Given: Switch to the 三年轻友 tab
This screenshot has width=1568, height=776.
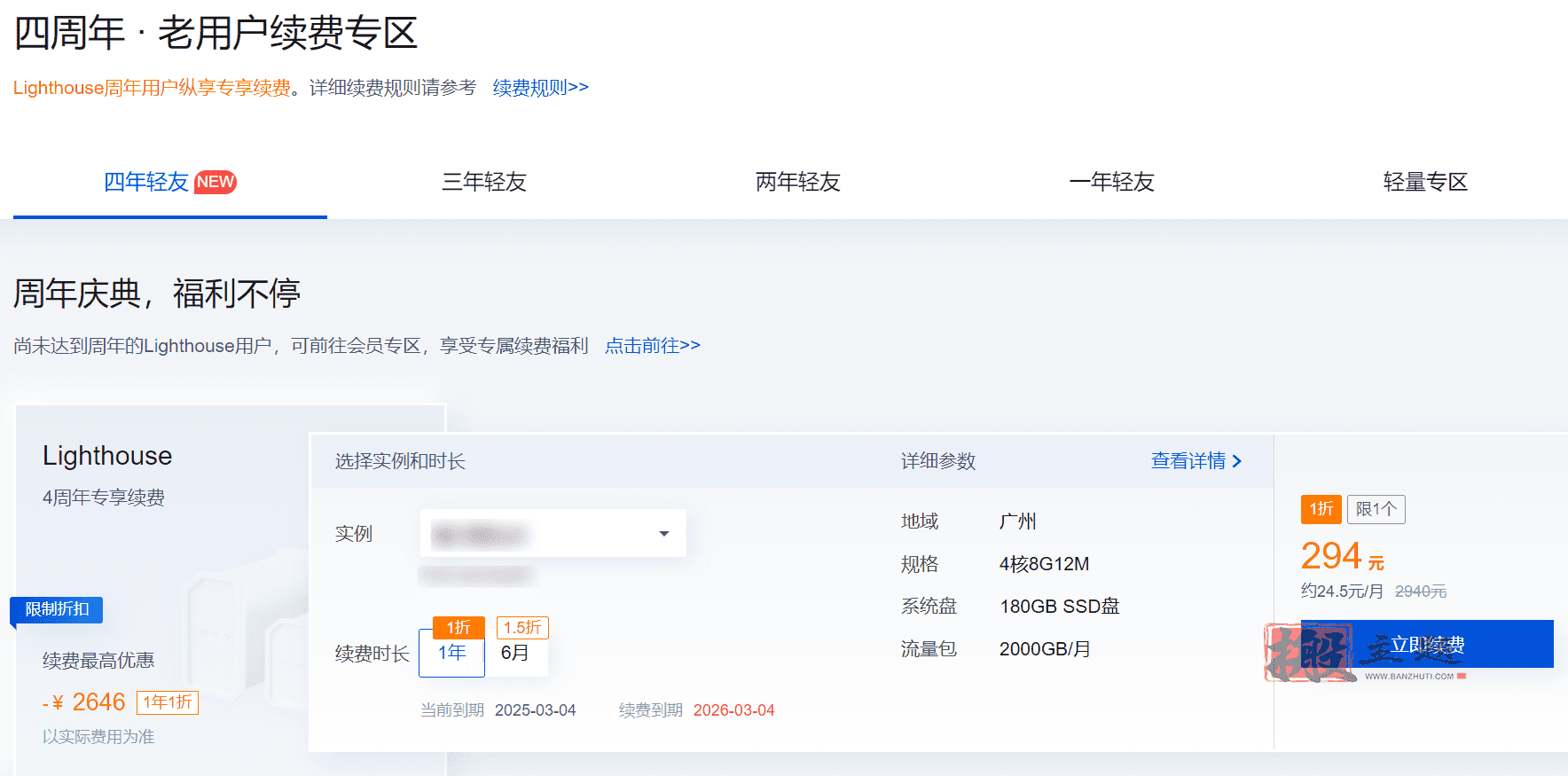Looking at the screenshot, I should 484,182.
